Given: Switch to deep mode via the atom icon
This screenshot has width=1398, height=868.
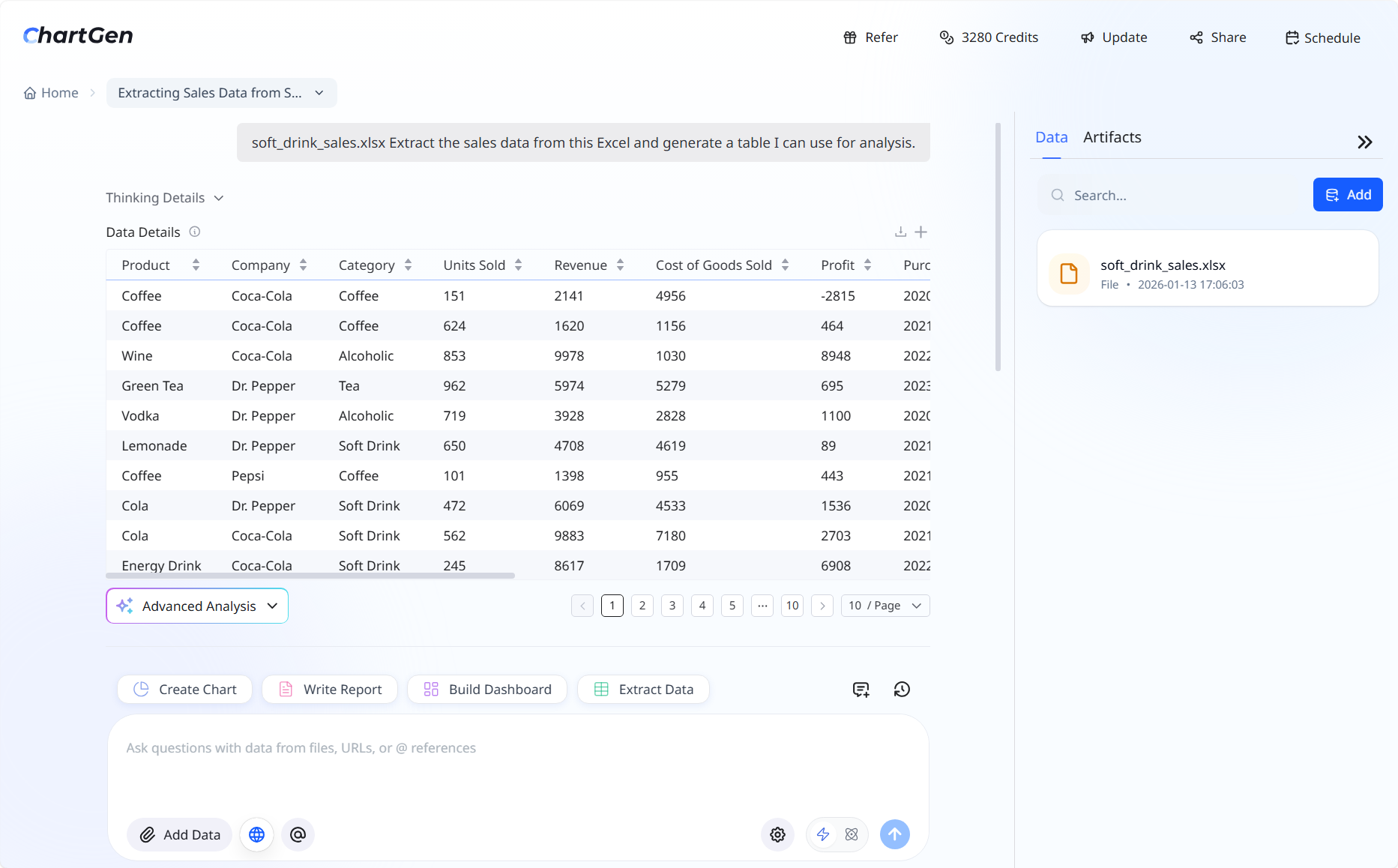Looking at the screenshot, I should (x=851, y=834).
